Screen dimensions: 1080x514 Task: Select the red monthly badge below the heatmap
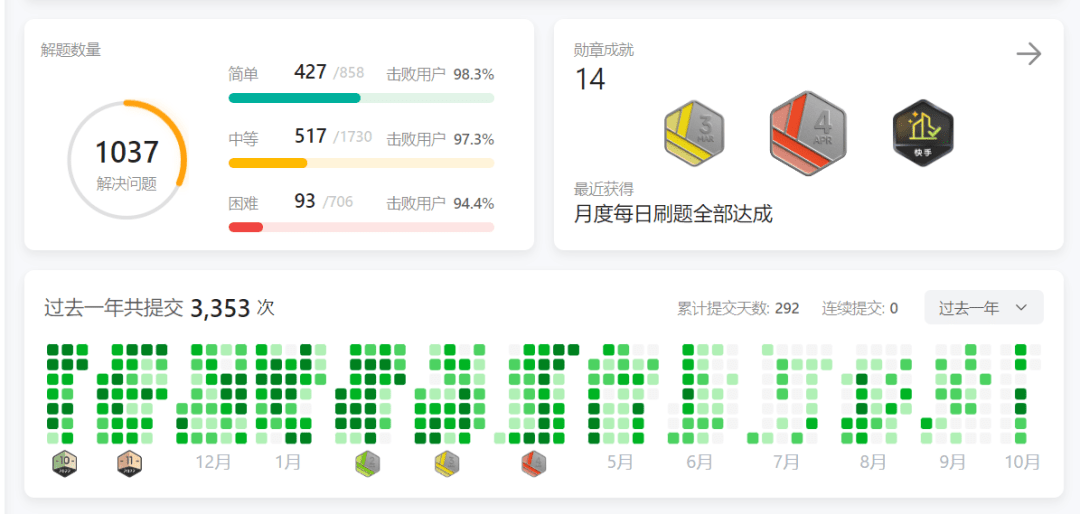point(534,462)
